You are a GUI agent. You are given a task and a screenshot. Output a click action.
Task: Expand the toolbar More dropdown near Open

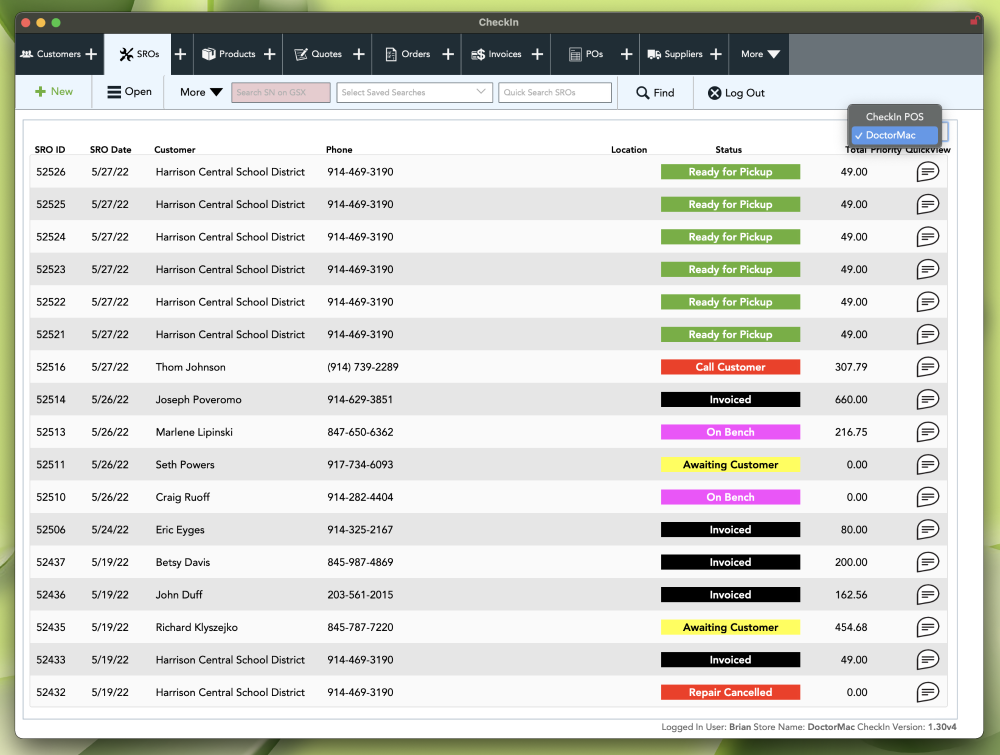tap(201, 93)
